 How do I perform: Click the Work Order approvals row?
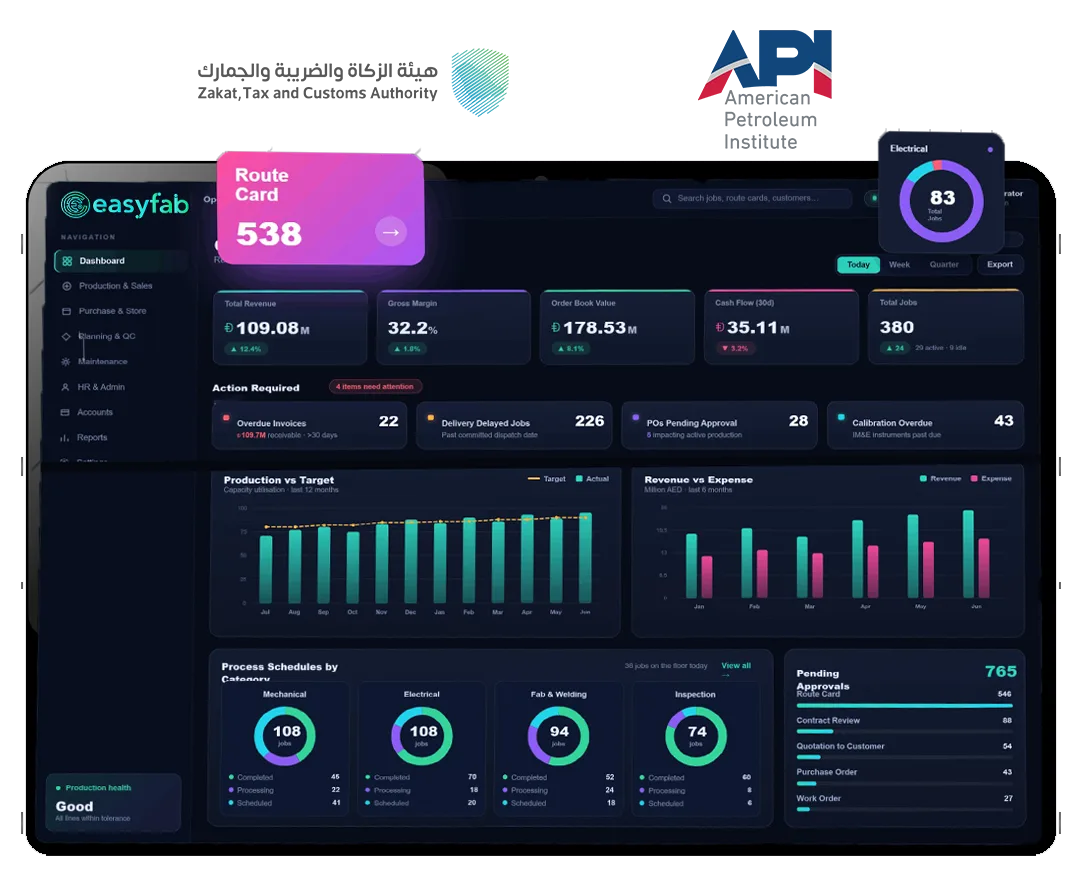point(905,802)
